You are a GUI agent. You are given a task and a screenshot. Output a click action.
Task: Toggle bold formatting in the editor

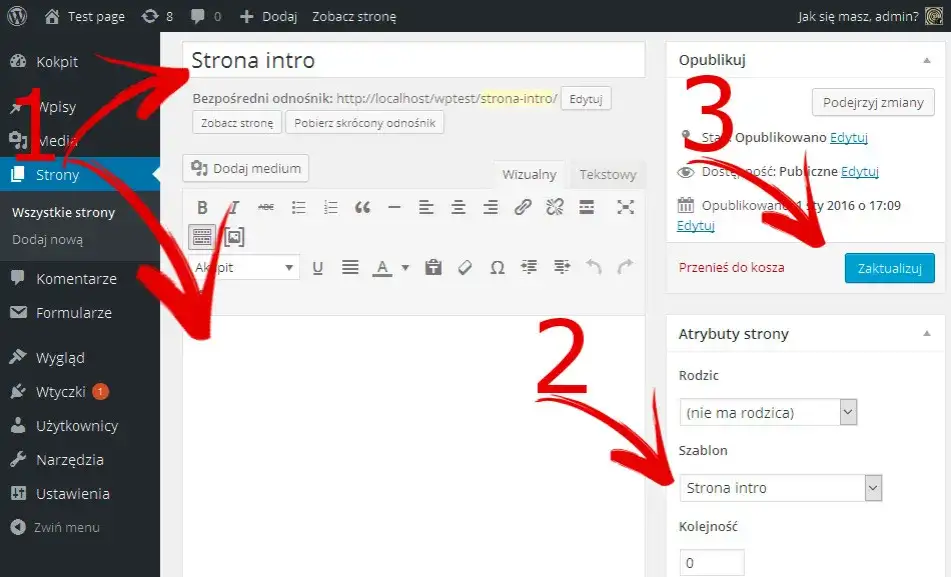[203, 207]
